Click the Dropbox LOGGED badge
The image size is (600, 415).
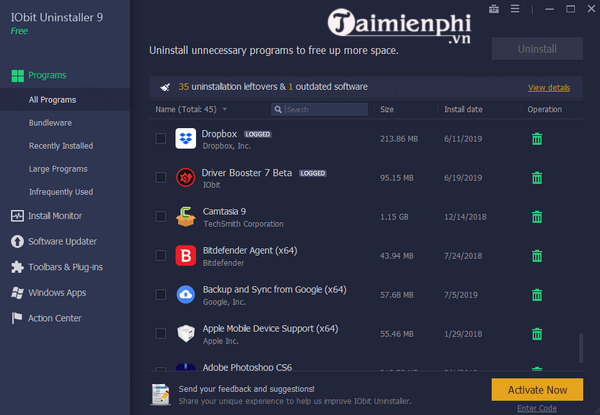coord(258,134)
